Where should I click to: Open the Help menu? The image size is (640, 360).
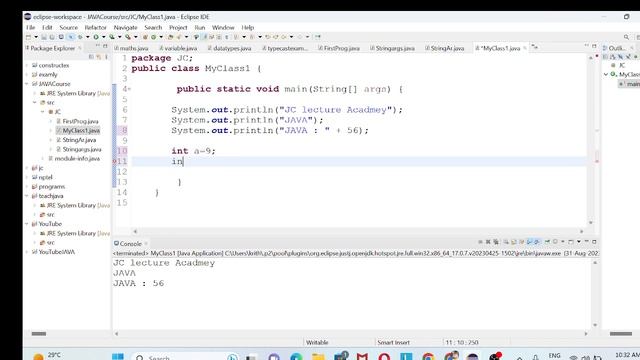(248, 27)
